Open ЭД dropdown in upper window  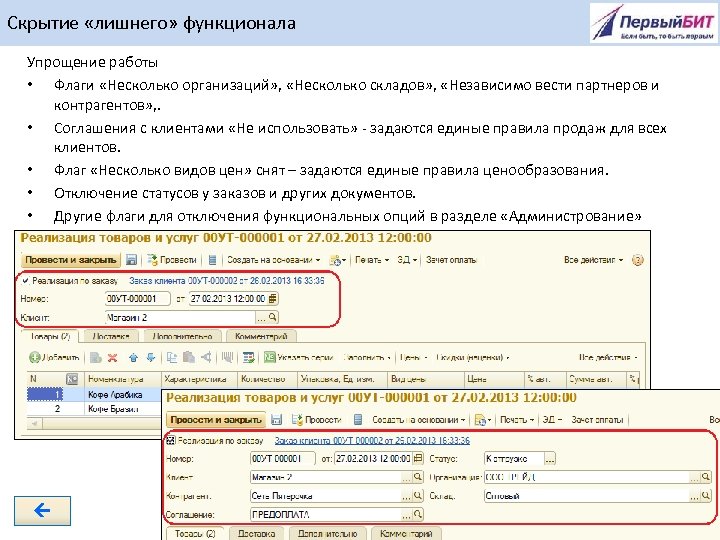tap(407, 260)
